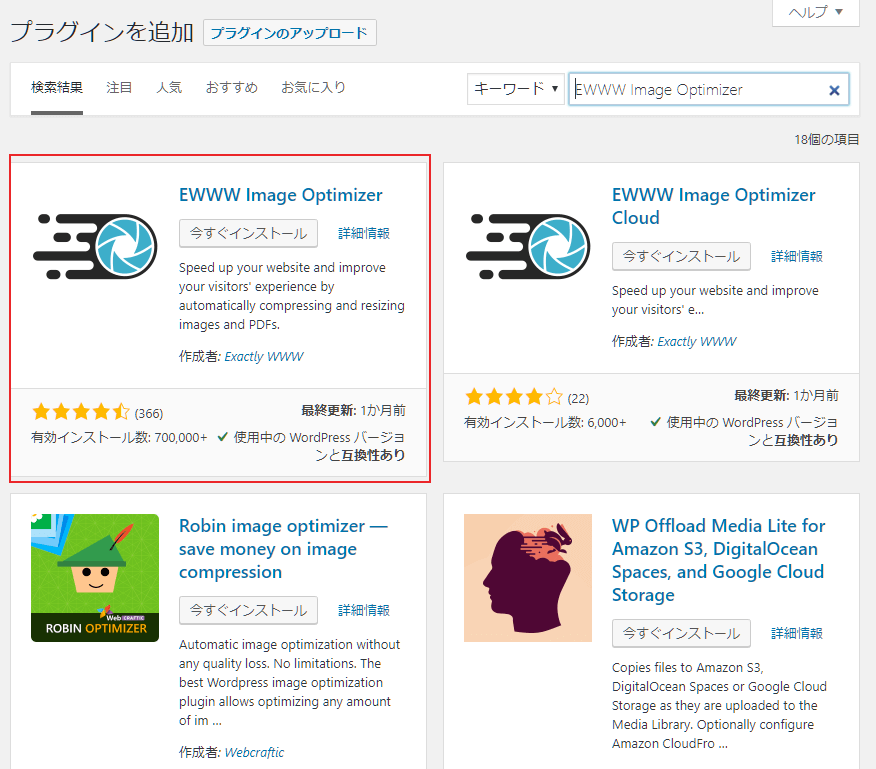Click the 有効インストール数: 6,000+ text
The width and height of the screenshot is (876, 769).
click(x=545, y=422)
